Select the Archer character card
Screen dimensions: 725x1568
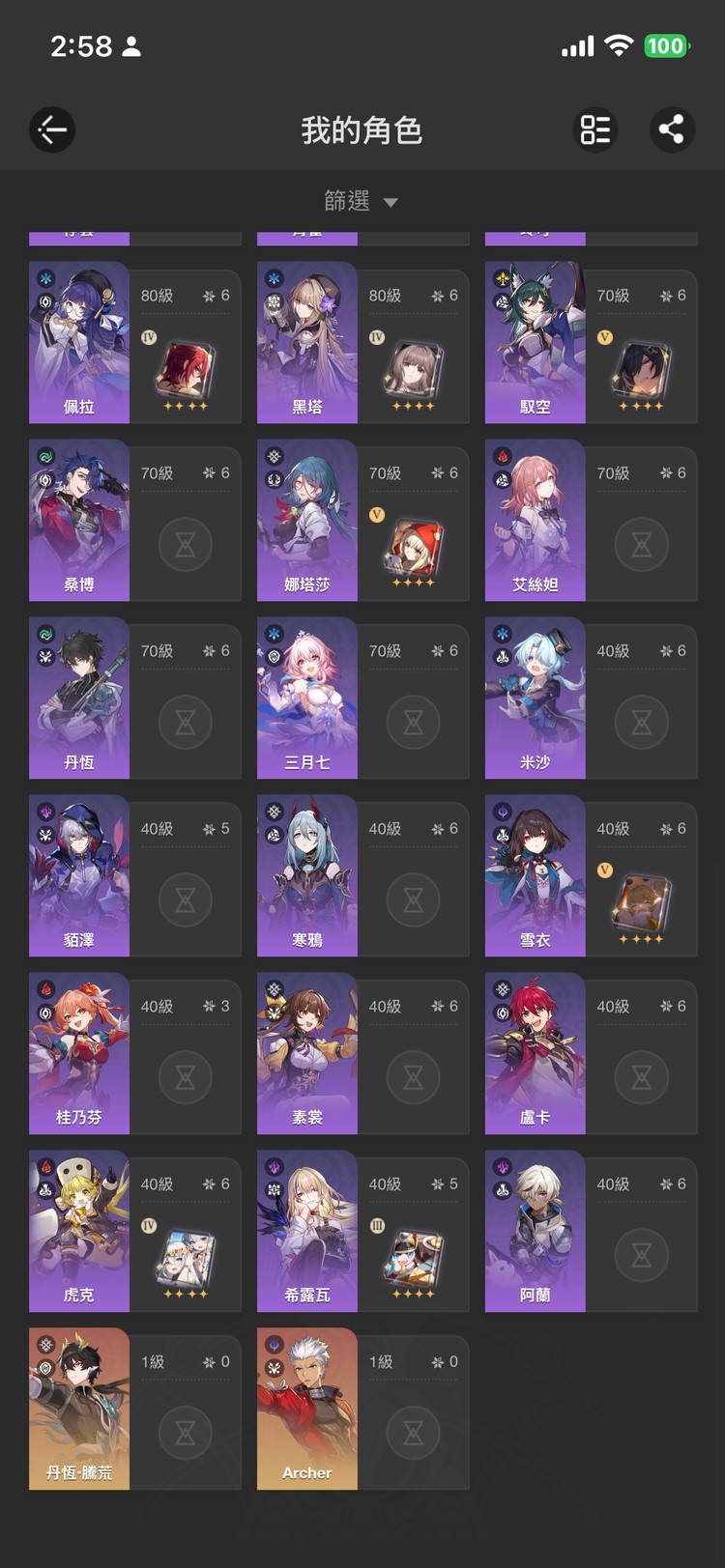(362, 1409)
